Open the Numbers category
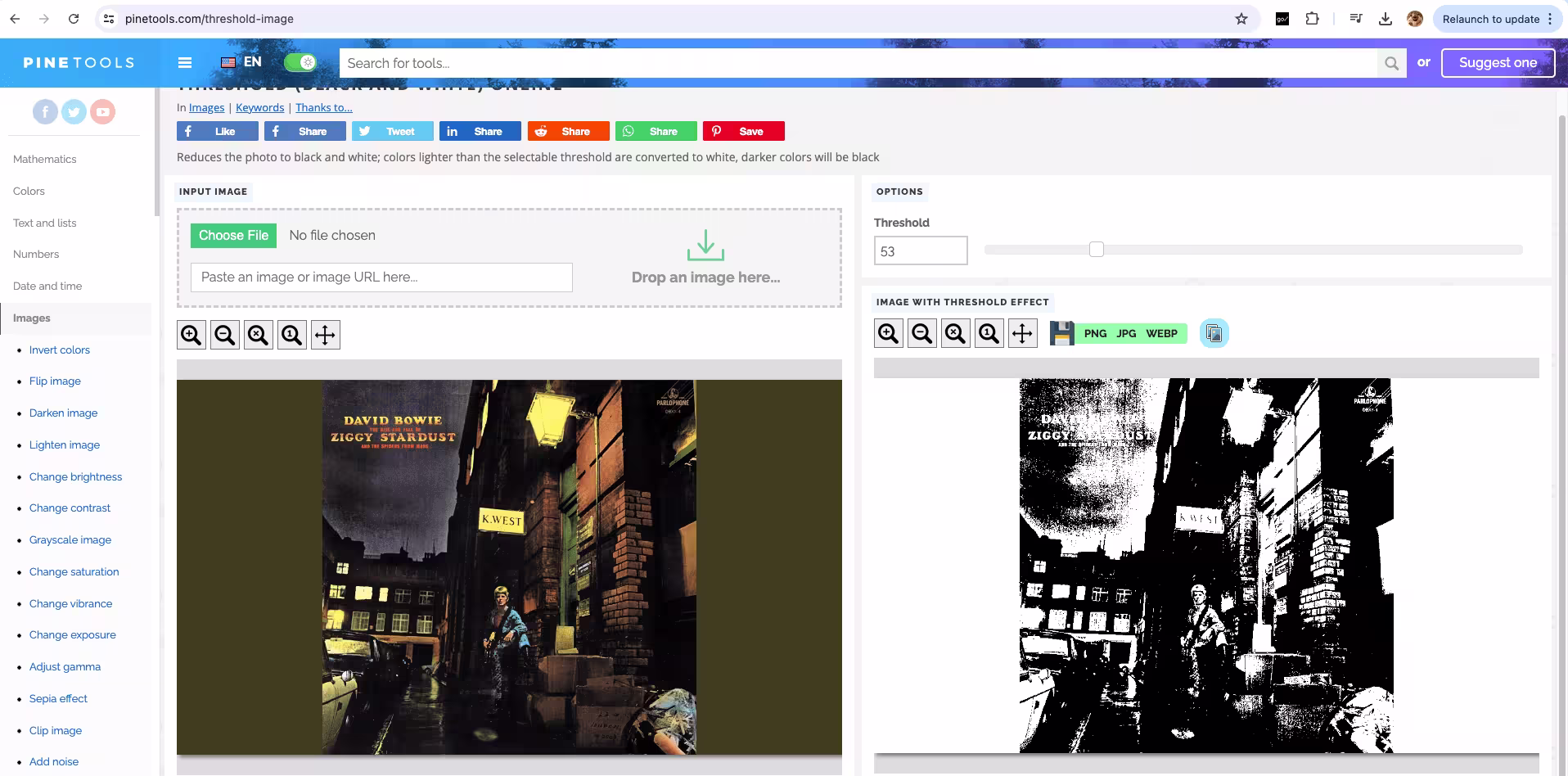1568x776 pixels. coord(36,254)
